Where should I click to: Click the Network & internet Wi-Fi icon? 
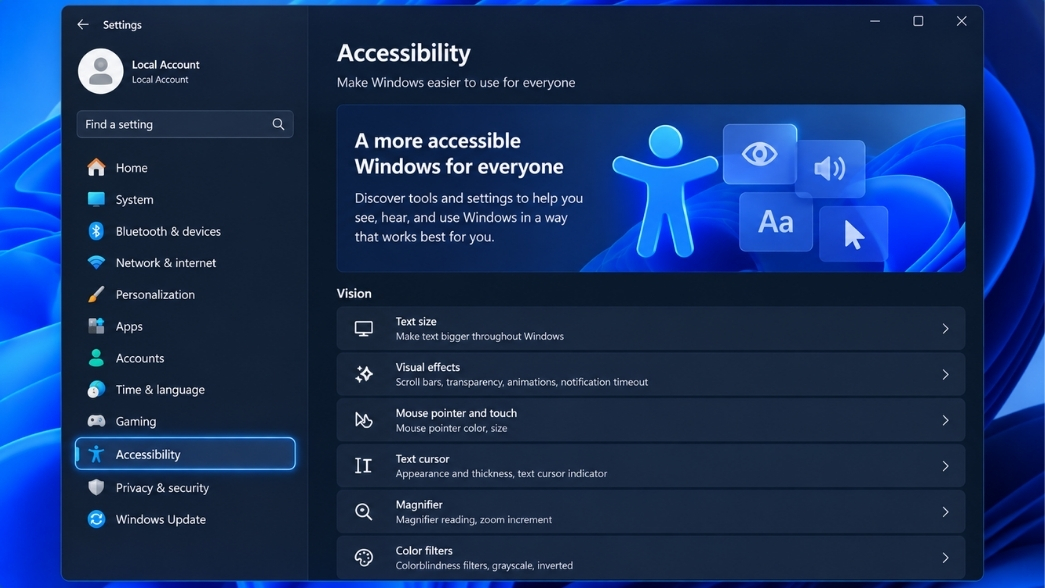pyautogui.click(x=96, y=263)
